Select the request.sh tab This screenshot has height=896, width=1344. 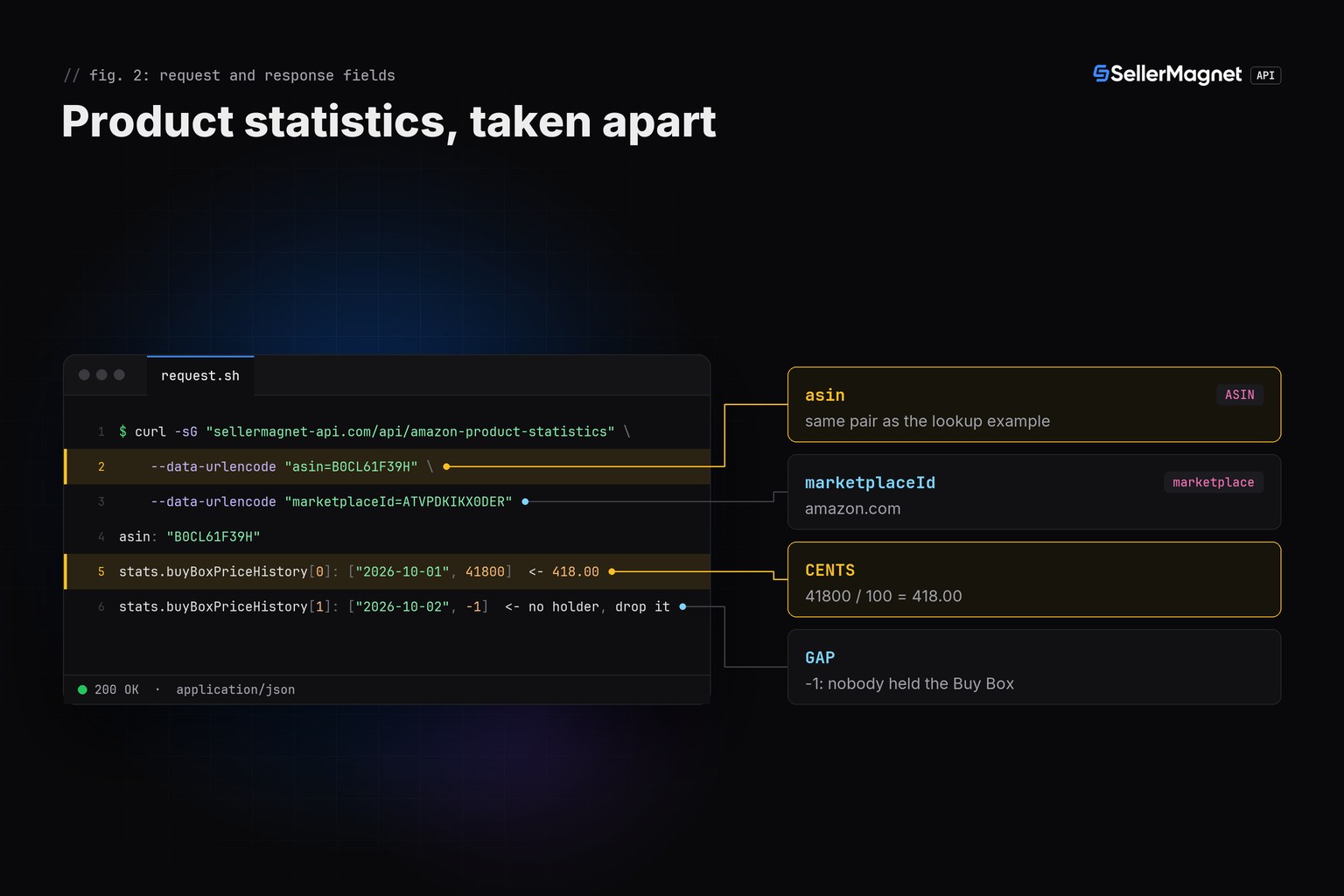pos(200,375)
